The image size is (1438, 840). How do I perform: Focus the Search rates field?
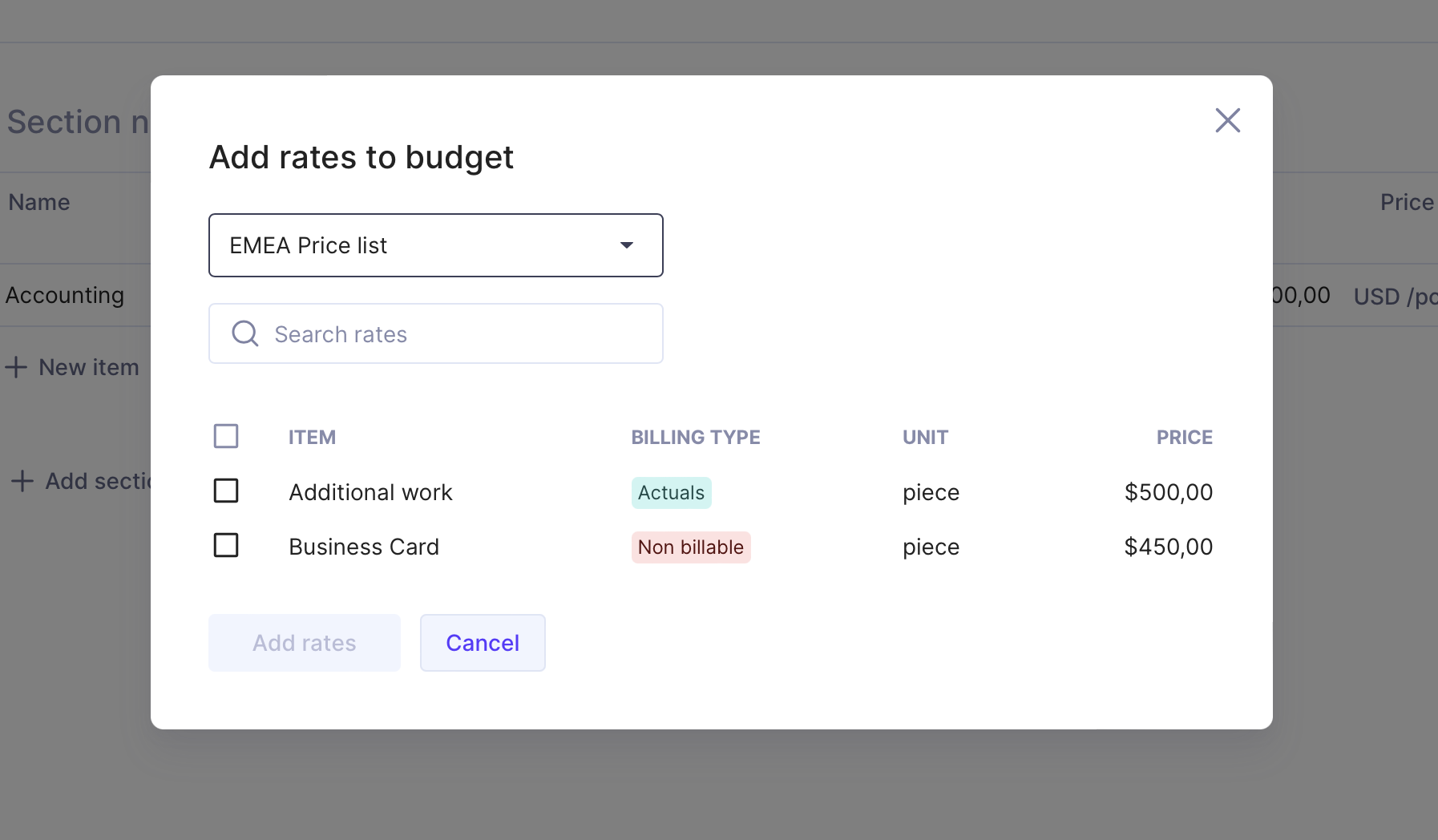[x=436, y=333]
